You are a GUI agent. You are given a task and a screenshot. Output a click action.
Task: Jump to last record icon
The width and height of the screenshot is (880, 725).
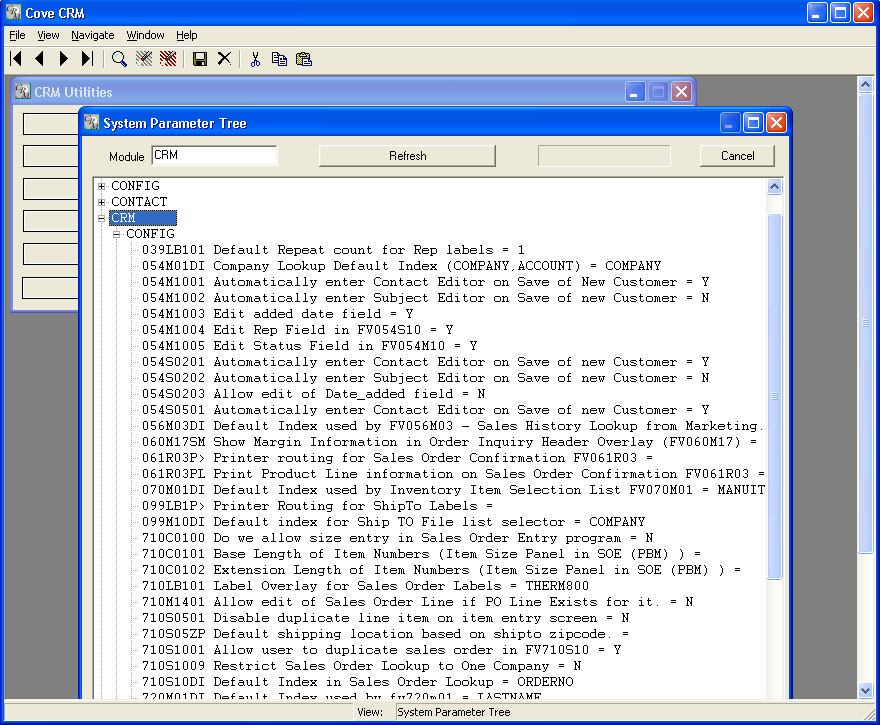point(87,59)
